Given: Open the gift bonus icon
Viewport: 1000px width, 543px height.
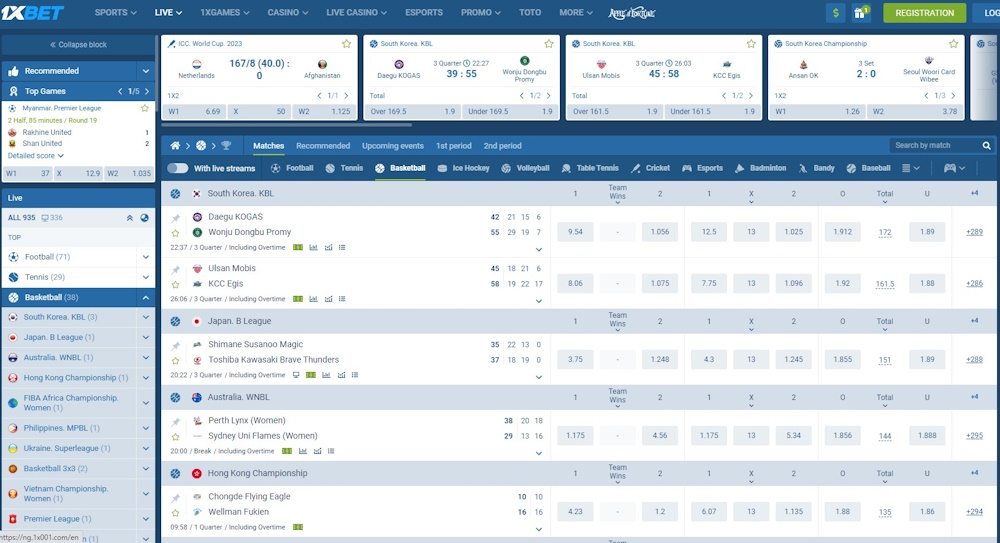Looking at the screenshot, I should [861, 13].
